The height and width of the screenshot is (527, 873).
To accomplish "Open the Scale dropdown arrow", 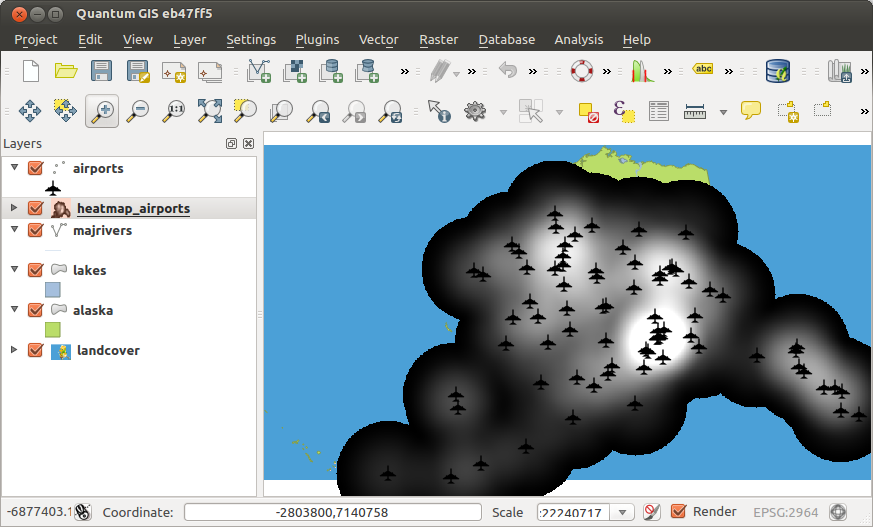I will click(x=623, y=512).
